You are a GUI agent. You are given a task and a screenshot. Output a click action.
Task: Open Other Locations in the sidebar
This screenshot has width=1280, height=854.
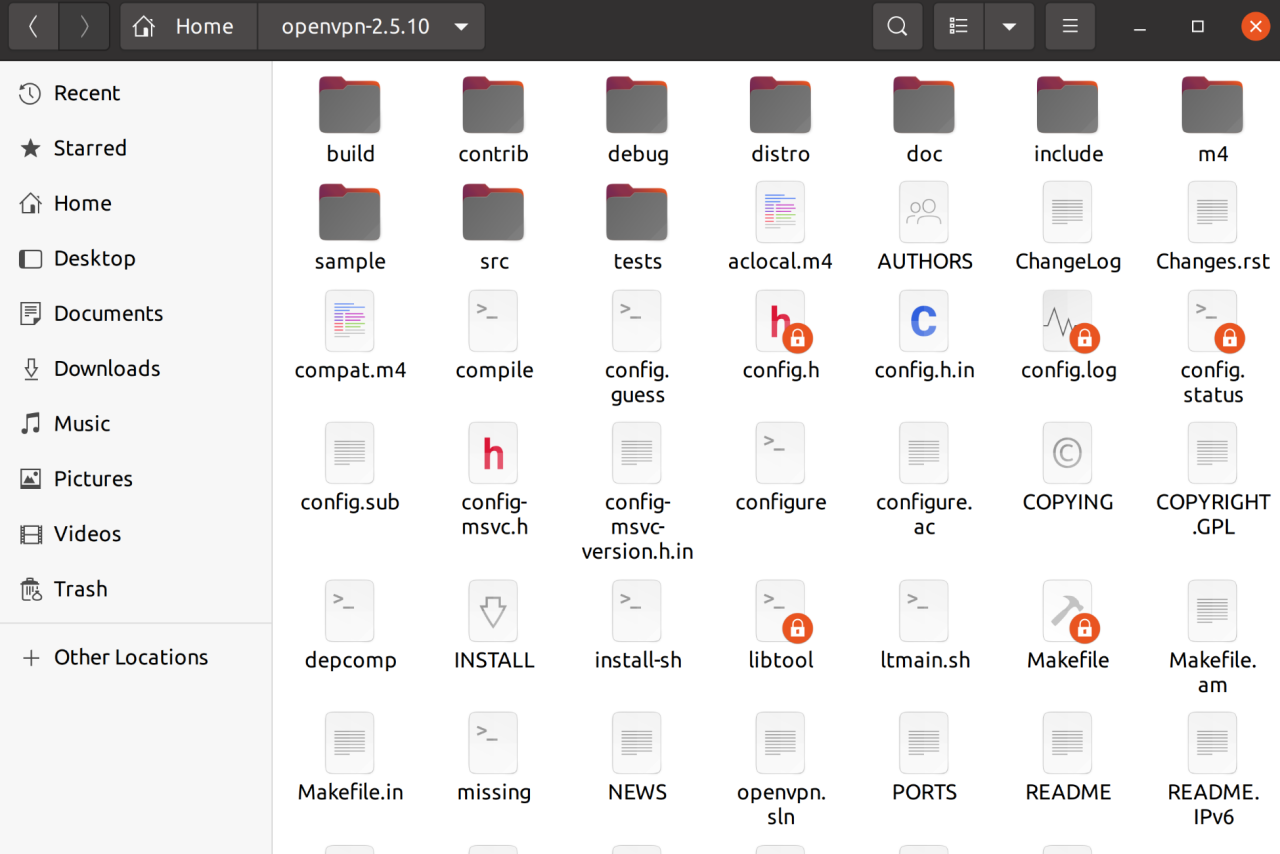click(x=136, y=657)
